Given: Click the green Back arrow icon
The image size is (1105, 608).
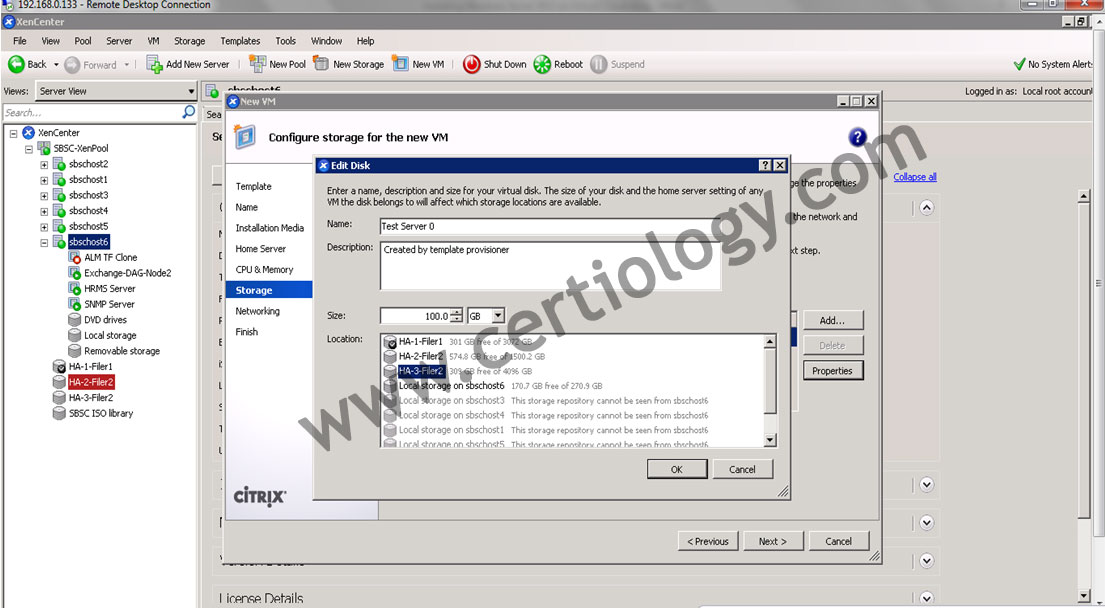Looking at the screenshot, I should pyautogui.click(x=16, y=64).
